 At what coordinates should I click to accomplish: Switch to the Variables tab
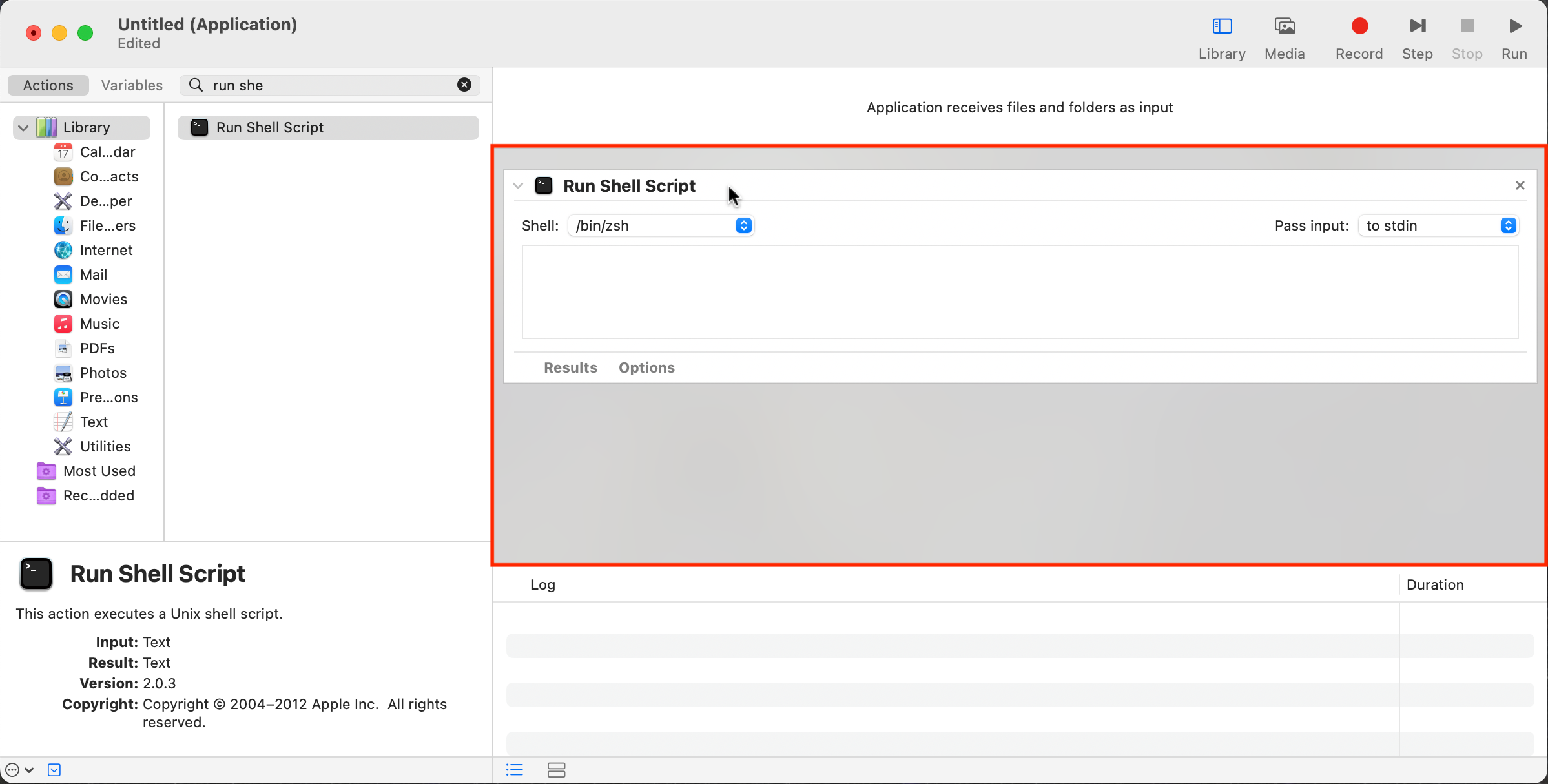[x=132, y=85]
